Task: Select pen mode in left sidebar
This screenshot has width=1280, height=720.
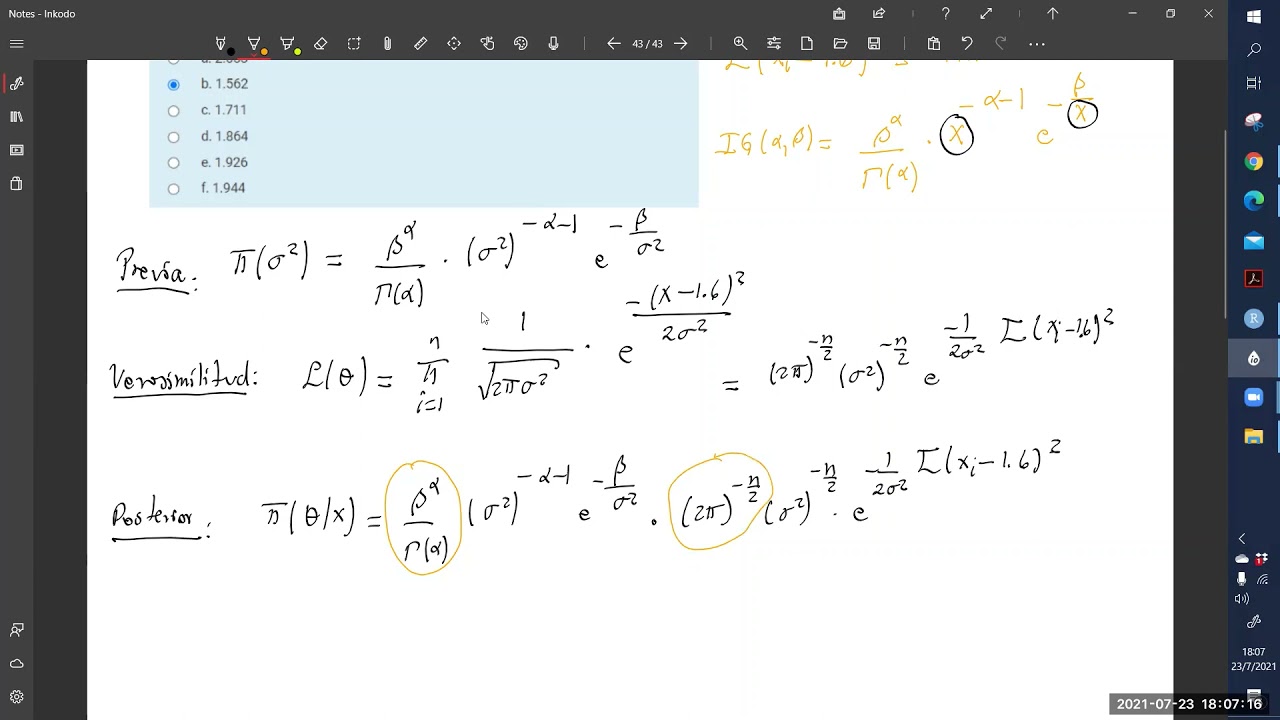Action: pos(16,84)
